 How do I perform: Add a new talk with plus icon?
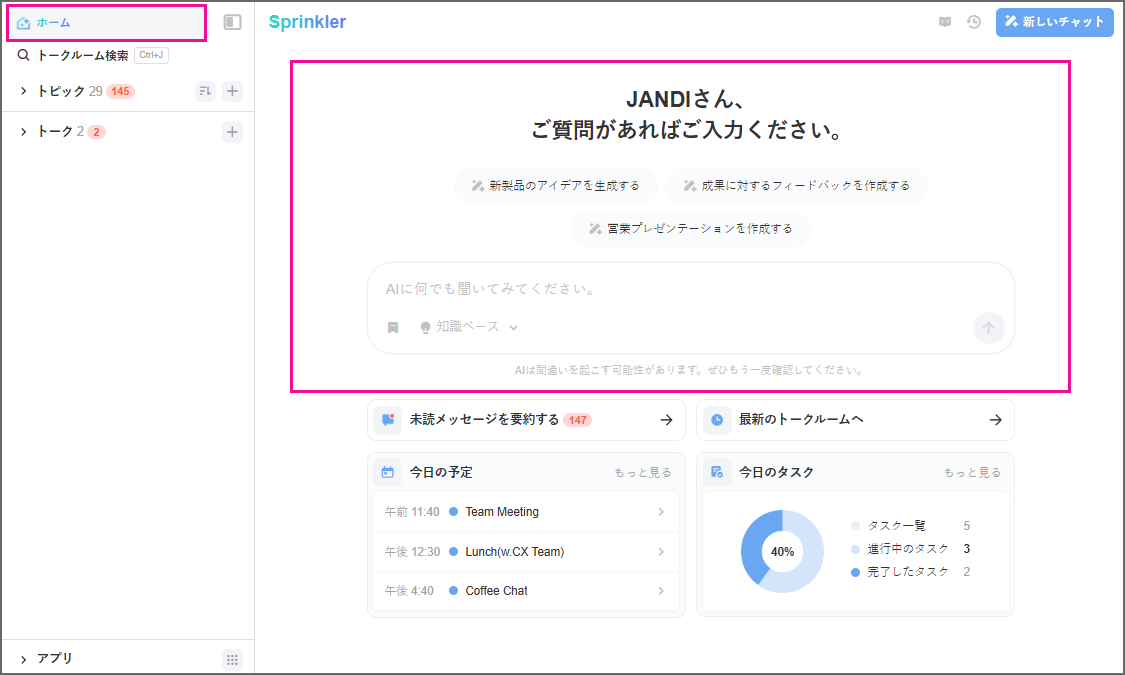(232, 132)
